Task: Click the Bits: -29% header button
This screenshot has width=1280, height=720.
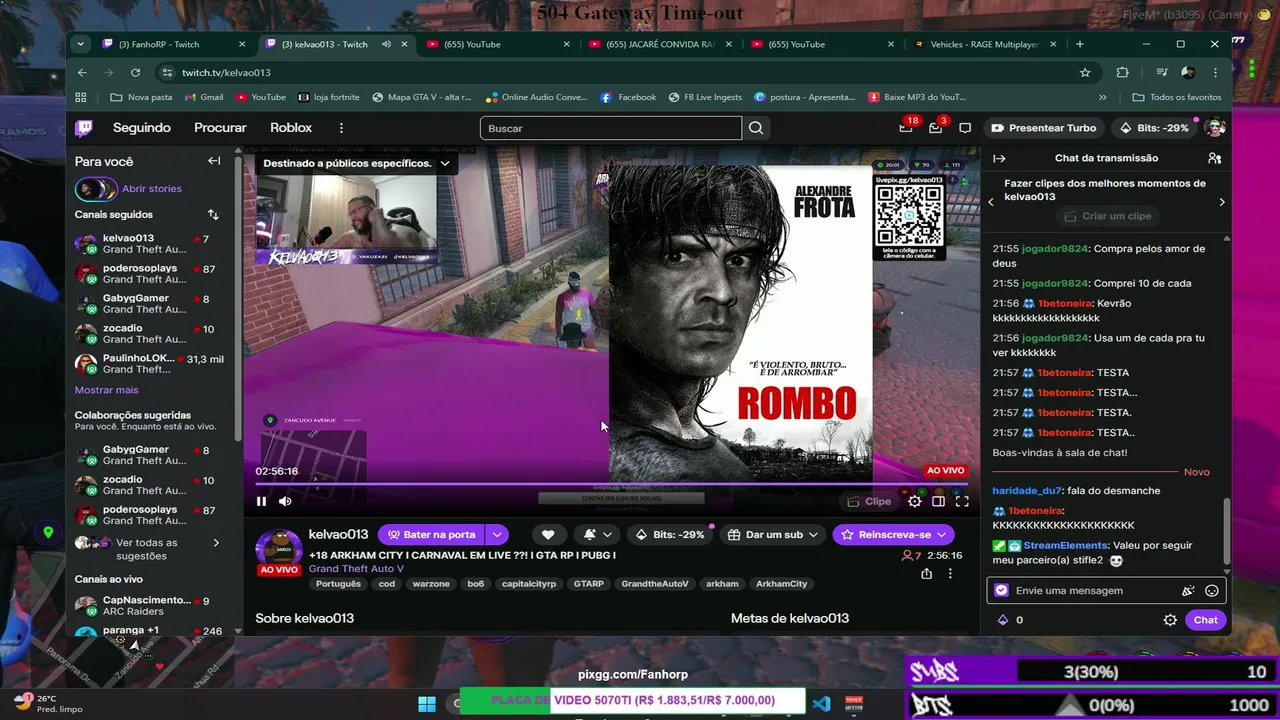Action: tap(1154, 128)
